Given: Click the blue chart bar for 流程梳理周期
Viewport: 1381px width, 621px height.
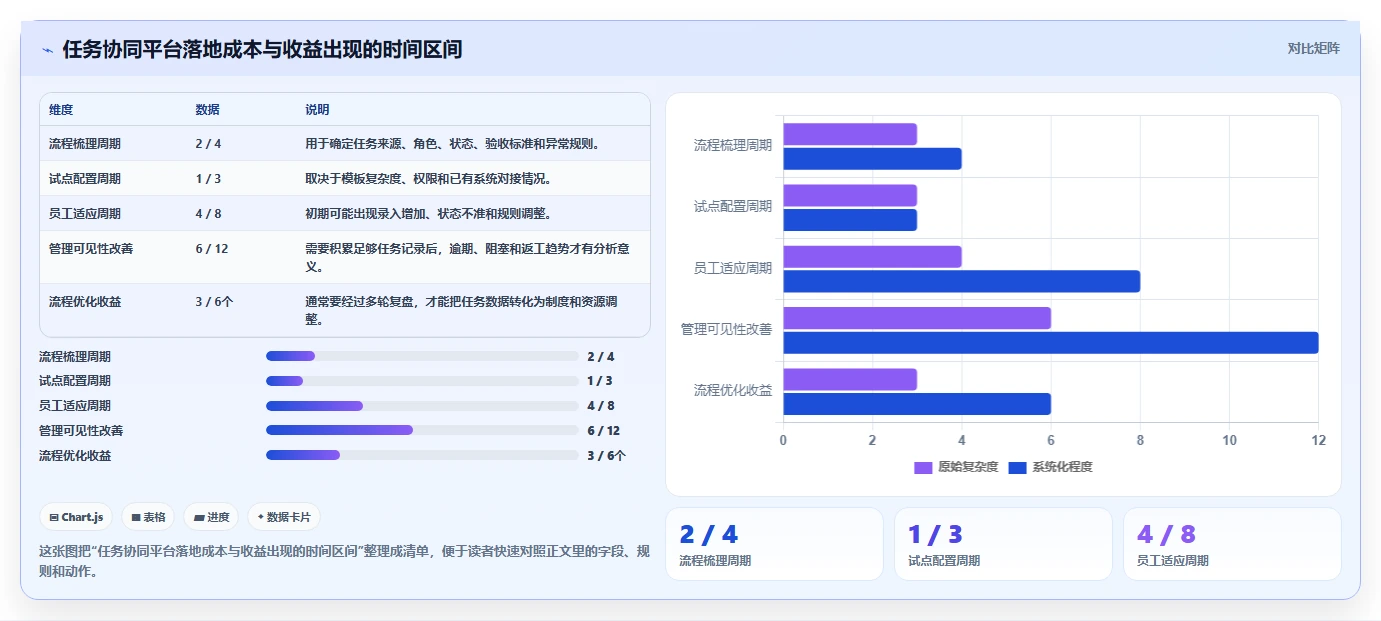Looking at the screenshot, I should (872, 159).
